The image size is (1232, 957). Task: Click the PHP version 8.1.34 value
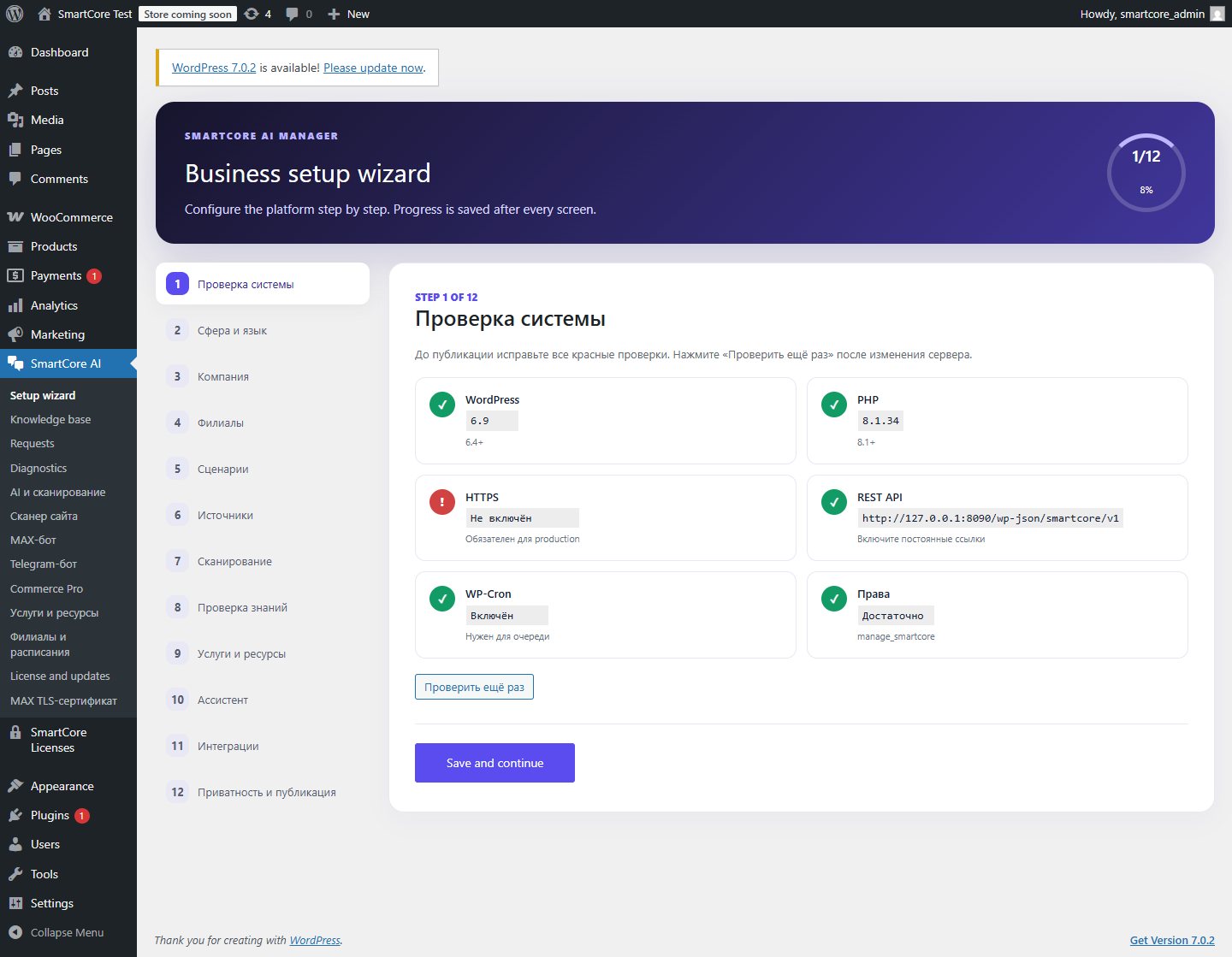(880, 421)
